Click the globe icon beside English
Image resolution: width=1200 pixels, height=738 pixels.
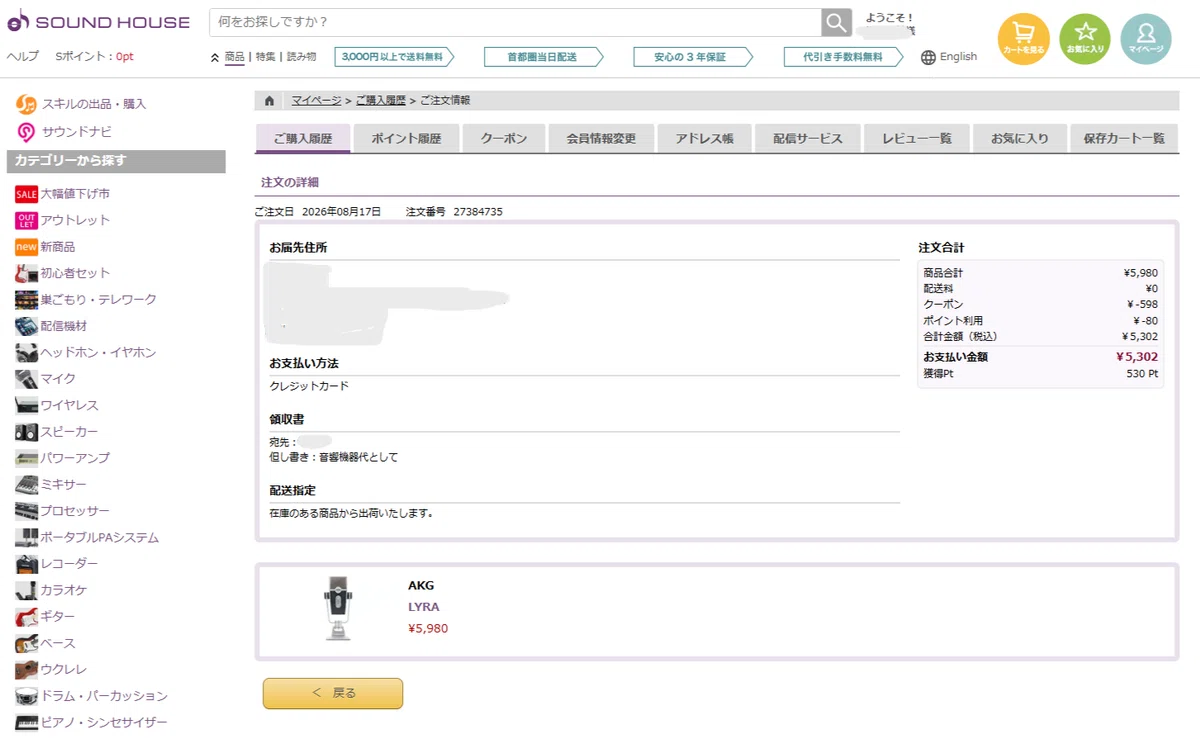[928, 57]
